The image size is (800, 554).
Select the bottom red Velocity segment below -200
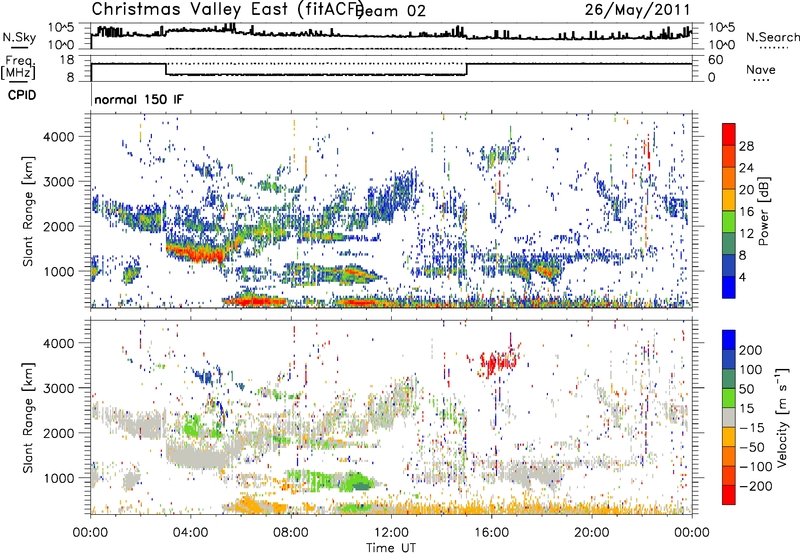729,495
